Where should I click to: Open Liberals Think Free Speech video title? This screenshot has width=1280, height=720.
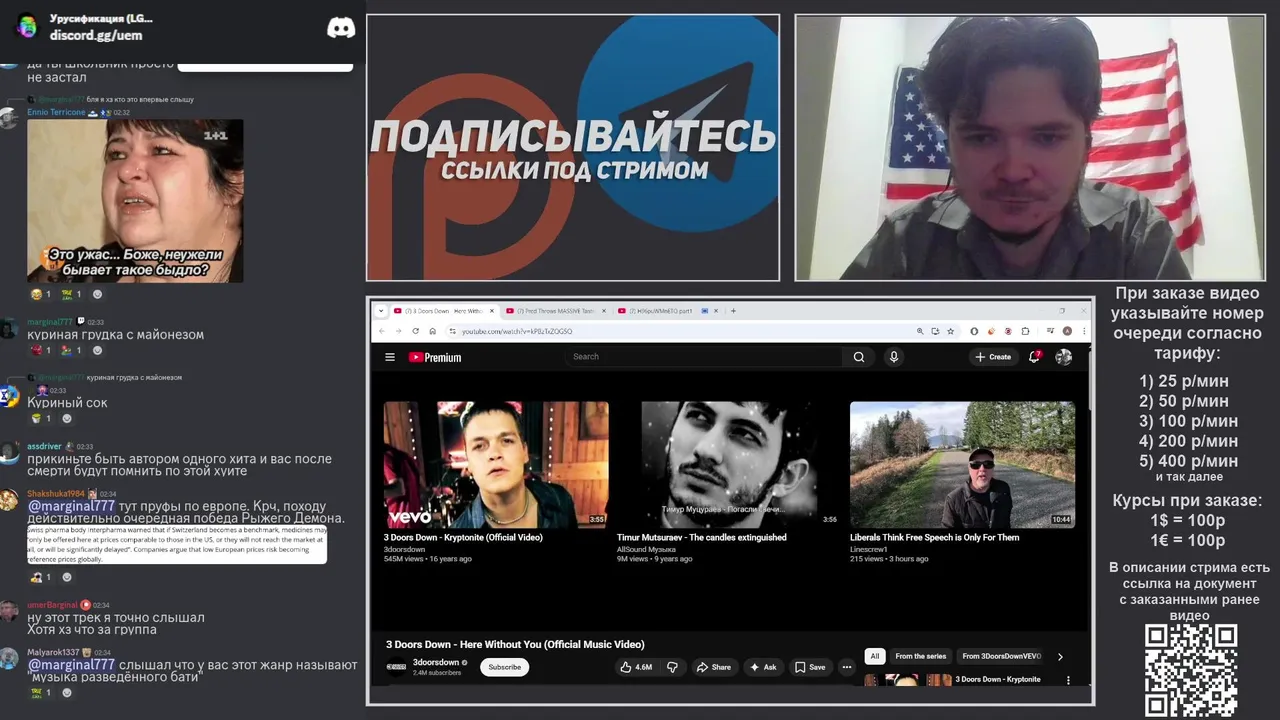tap(935, 537)
